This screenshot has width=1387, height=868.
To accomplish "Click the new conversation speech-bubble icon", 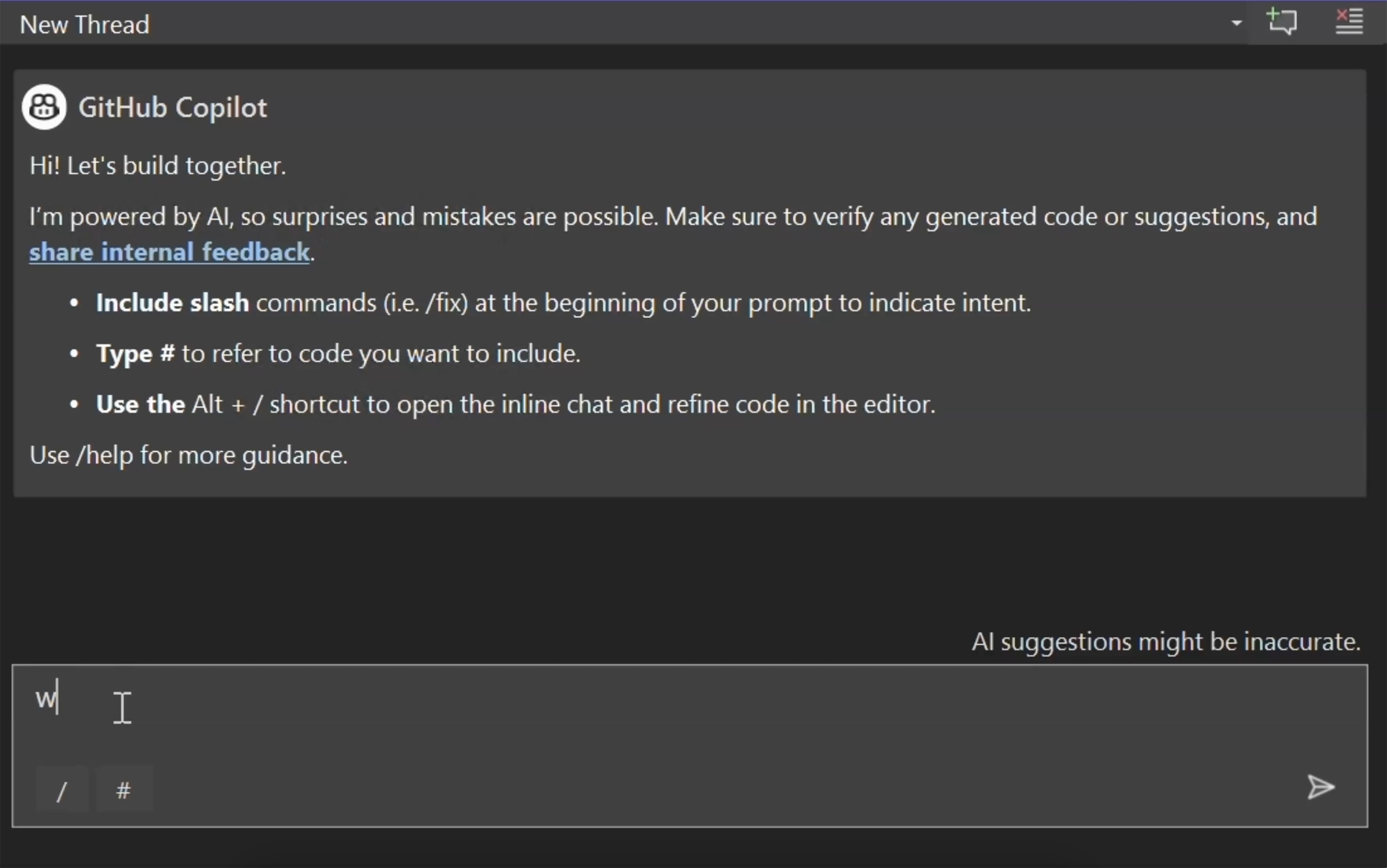I will [1282, 22].
